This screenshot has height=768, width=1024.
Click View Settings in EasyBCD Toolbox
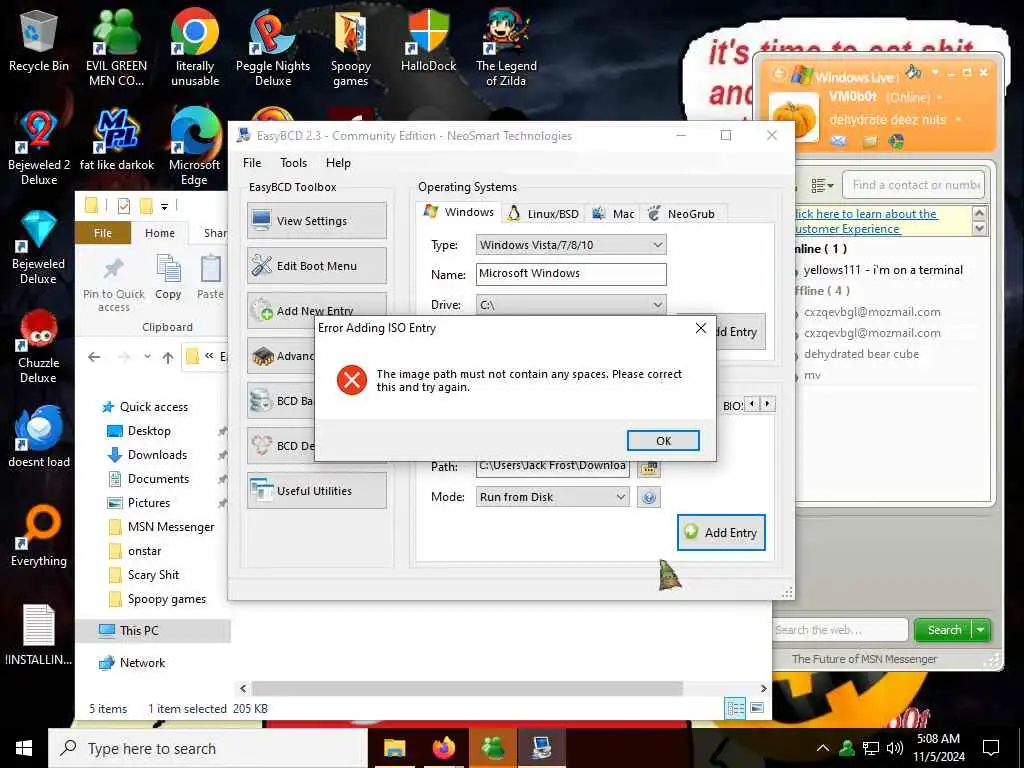317,221
